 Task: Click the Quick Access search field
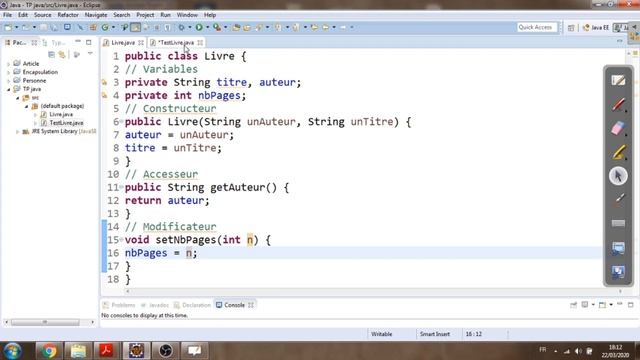(536, 27)
